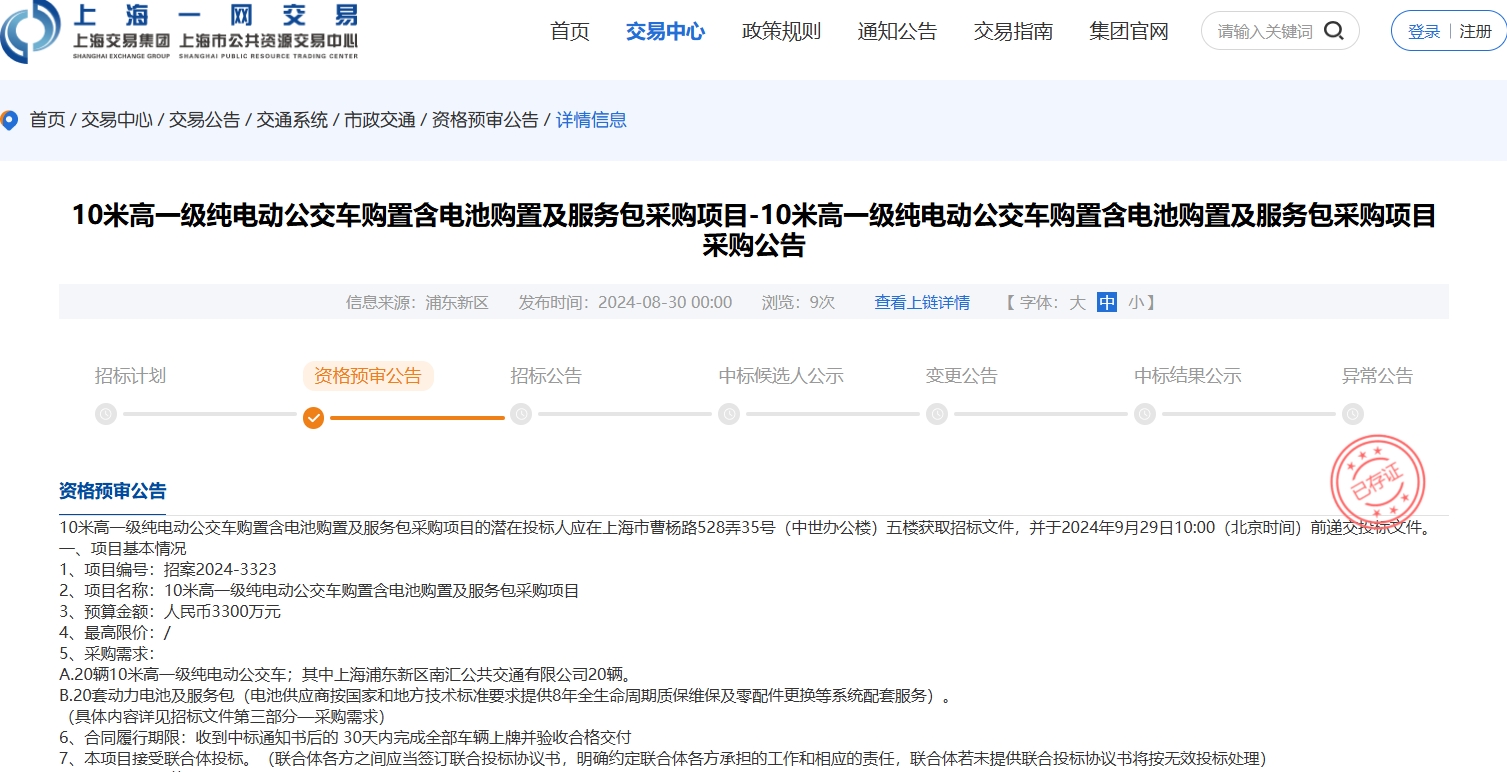The image size is (1507, 772).
Task: Open the 政策规则 nav menu
Action: click(781, 31)
